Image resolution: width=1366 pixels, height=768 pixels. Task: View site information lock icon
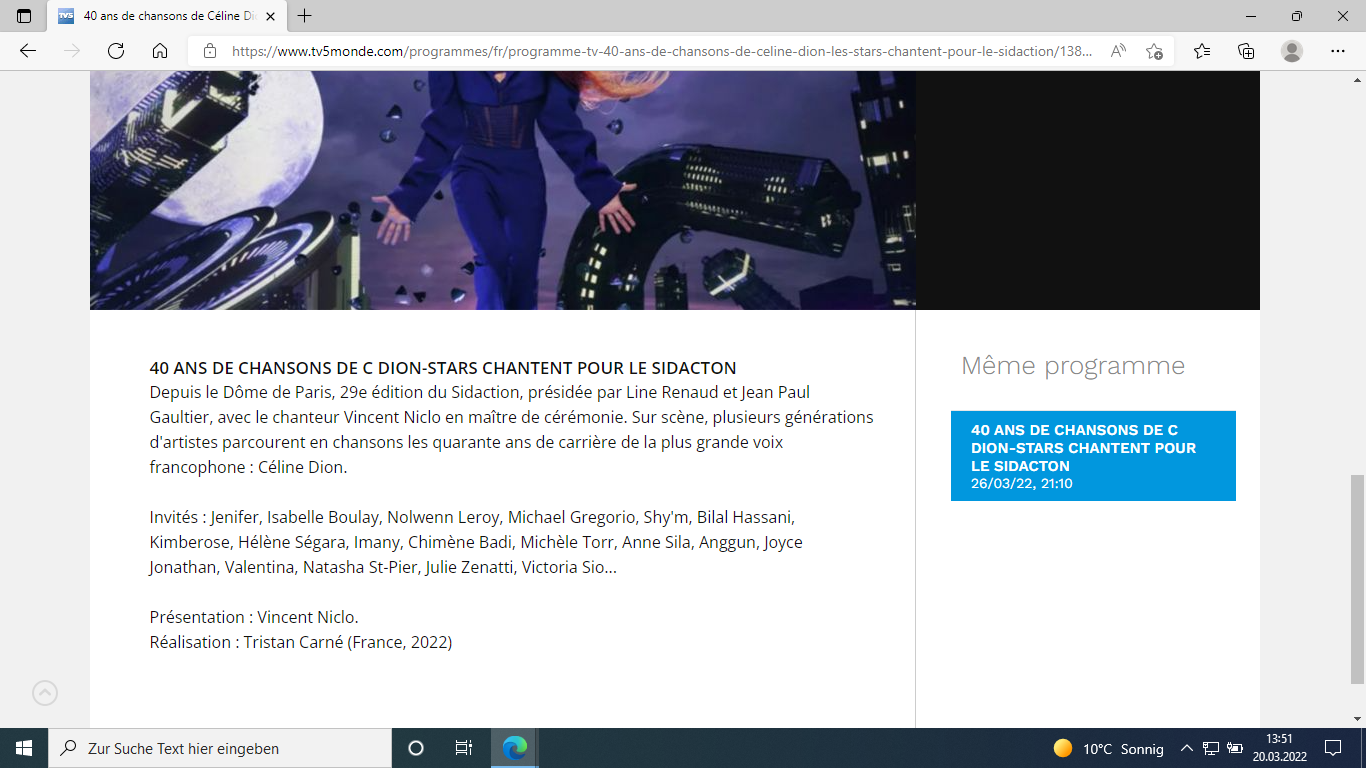(210, 51)
